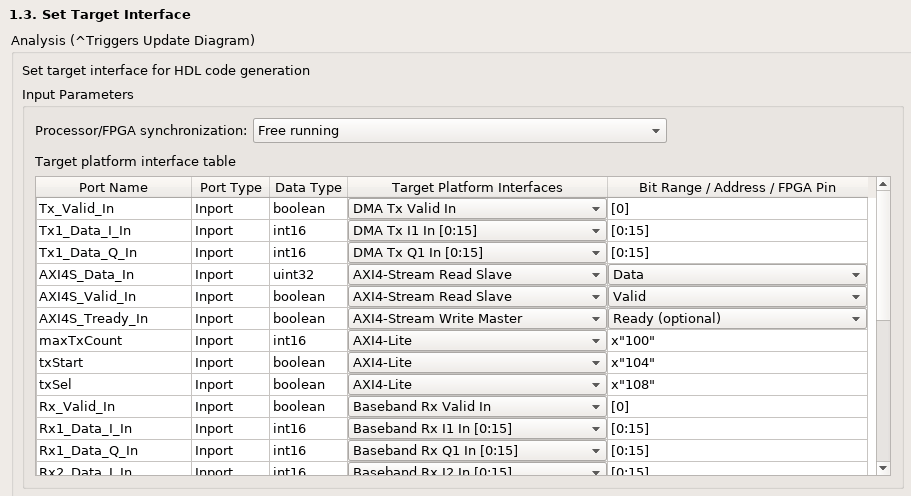Expand the DMA Tx Q1 In dropdown

coord(476,253)
